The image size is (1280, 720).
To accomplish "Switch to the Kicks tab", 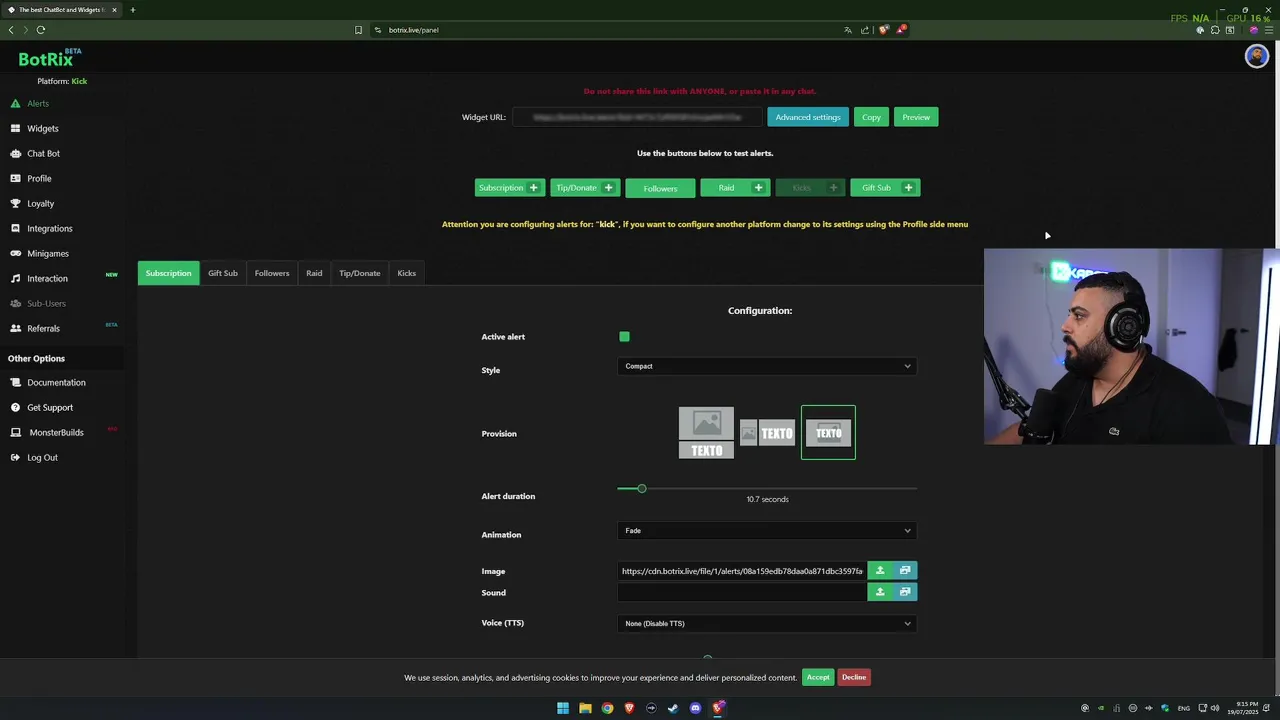I will pos(407,273).
